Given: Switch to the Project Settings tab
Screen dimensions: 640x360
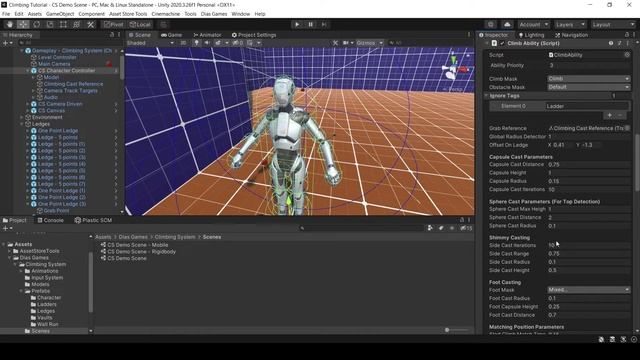Looking at the screenshot, I should [x=254, y=35].
